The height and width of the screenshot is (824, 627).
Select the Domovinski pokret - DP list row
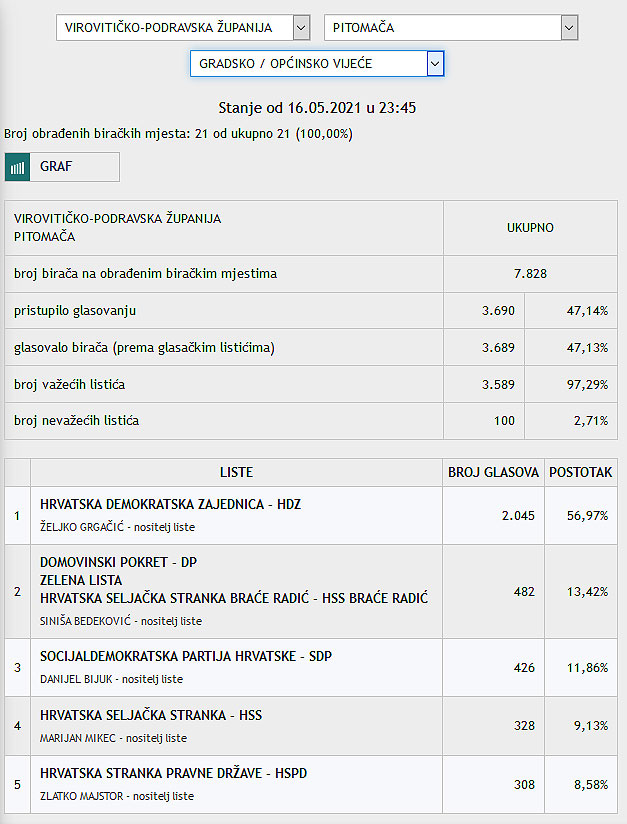coord(311,592)
